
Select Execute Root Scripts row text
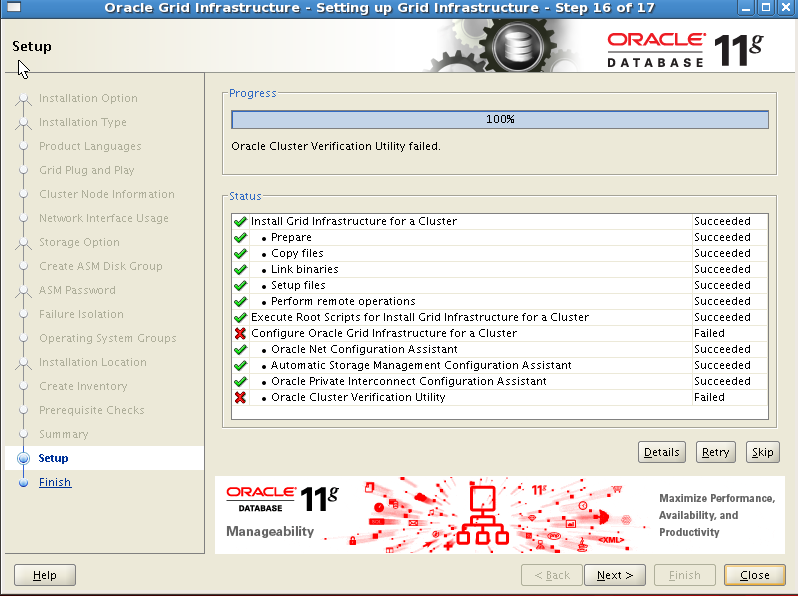pos(420,317)
